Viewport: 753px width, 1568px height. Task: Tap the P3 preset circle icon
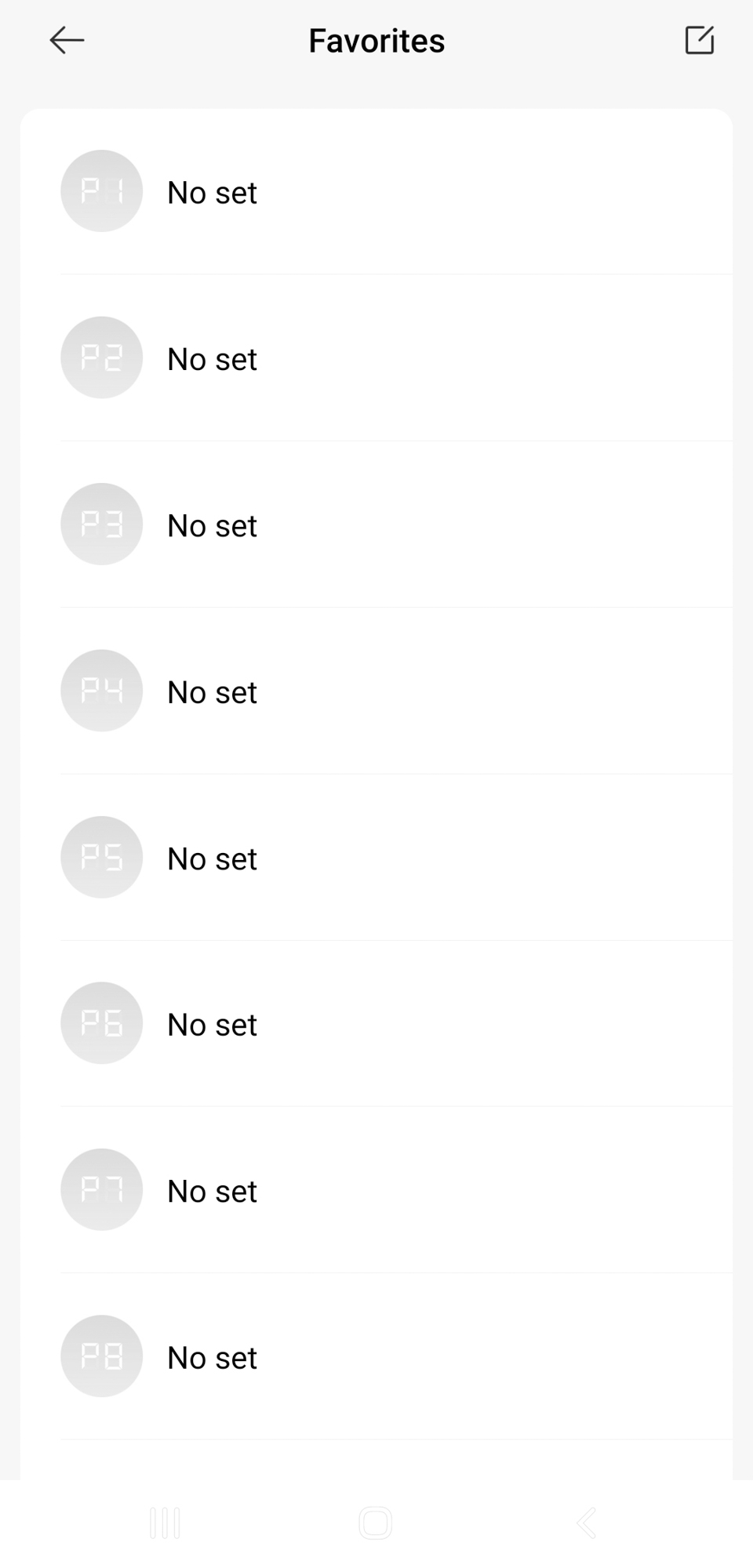coord(101,524)
